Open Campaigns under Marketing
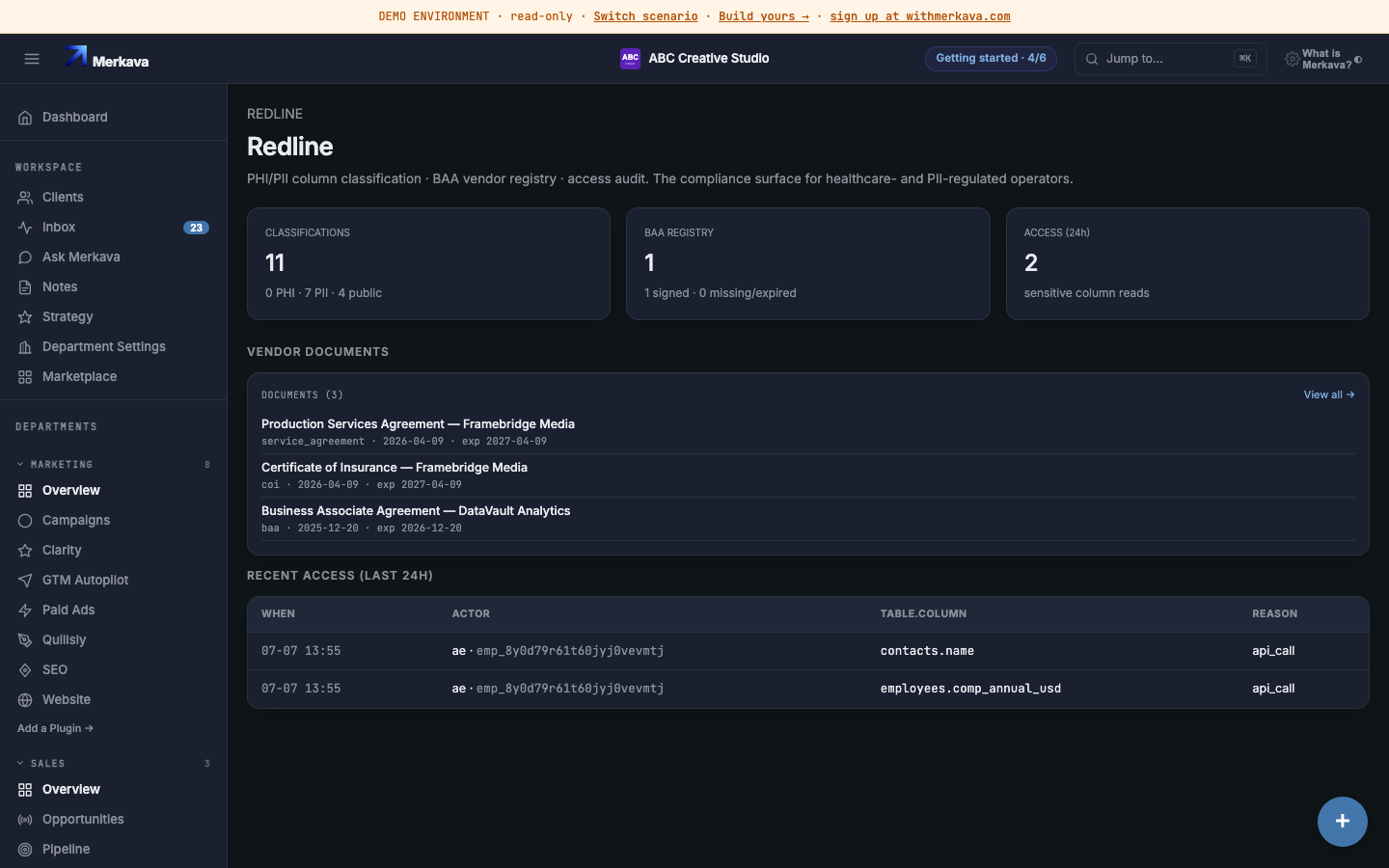 click(113, 521)
